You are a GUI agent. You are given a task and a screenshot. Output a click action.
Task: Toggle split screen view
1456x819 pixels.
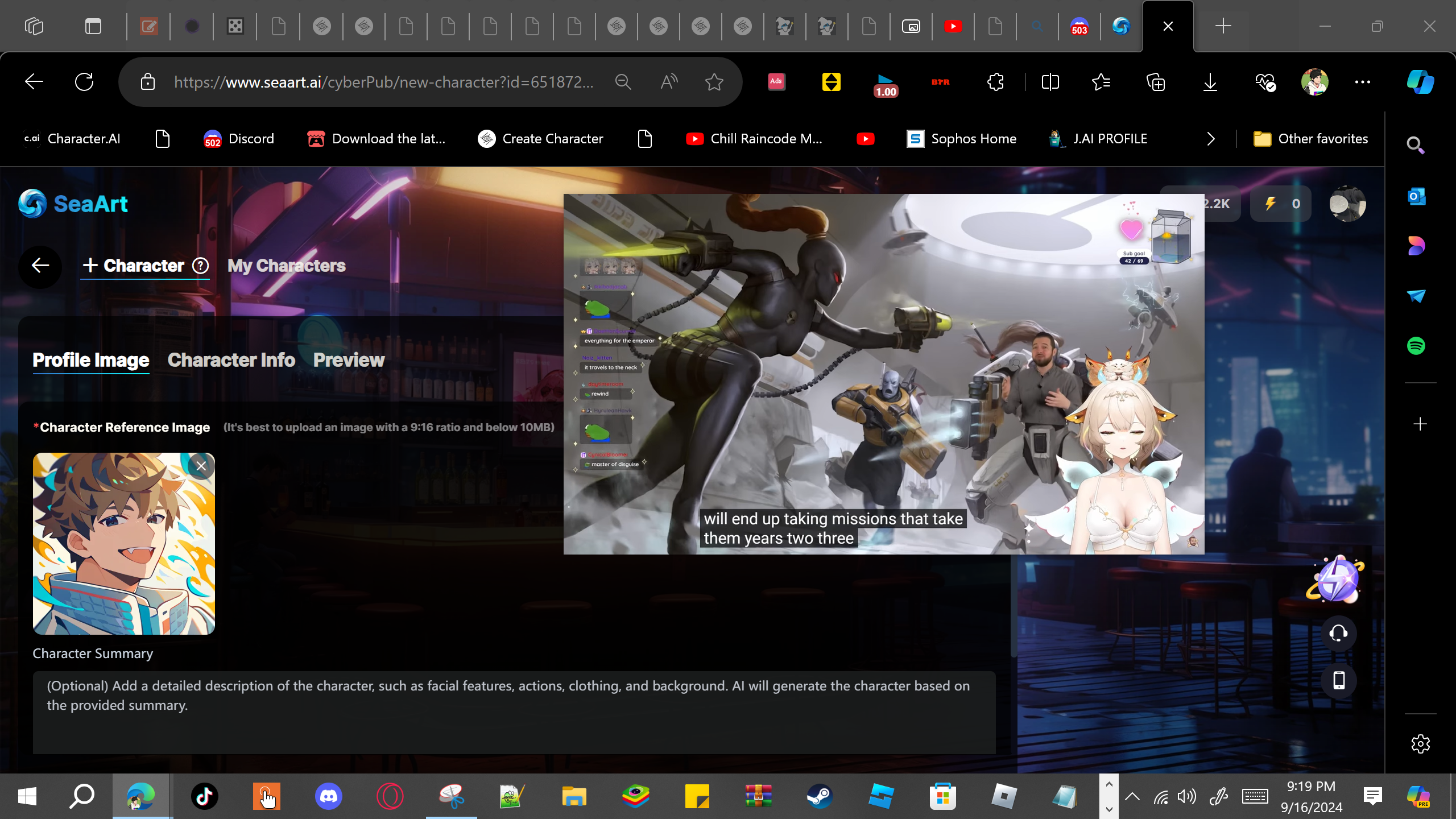(x=1050, y=82)
